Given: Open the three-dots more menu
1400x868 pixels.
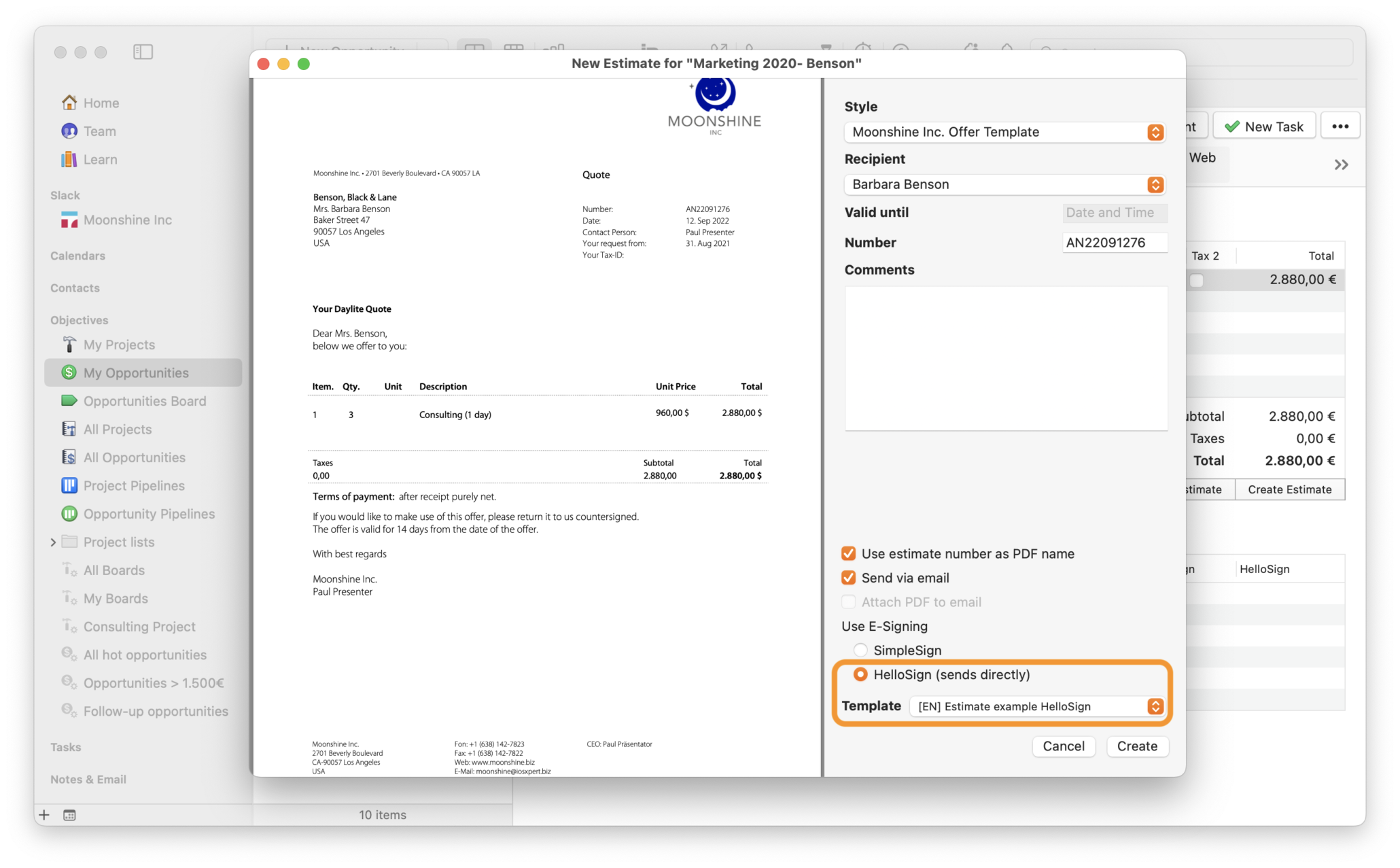Looking at the screenshot, I should [x=1340, y=126].
